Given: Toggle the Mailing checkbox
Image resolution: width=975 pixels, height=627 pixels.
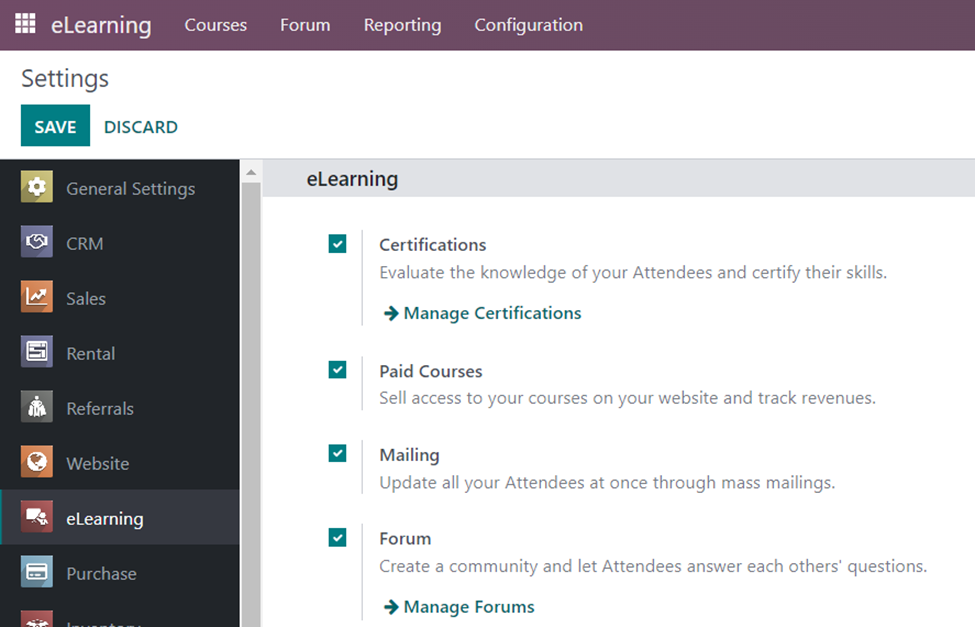Looking at the screenshot, I should [338, 454].
